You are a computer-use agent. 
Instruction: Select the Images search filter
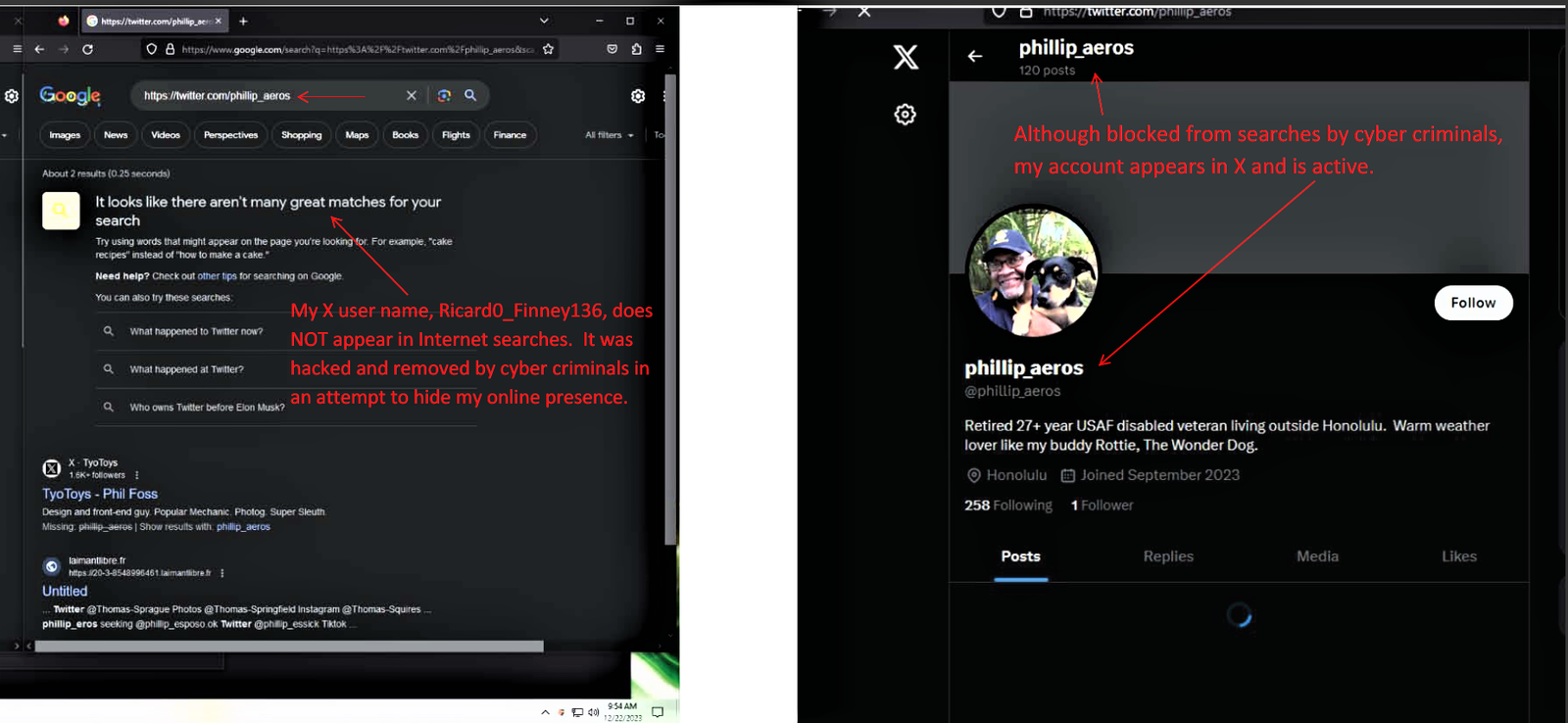[x=65, y=135]
